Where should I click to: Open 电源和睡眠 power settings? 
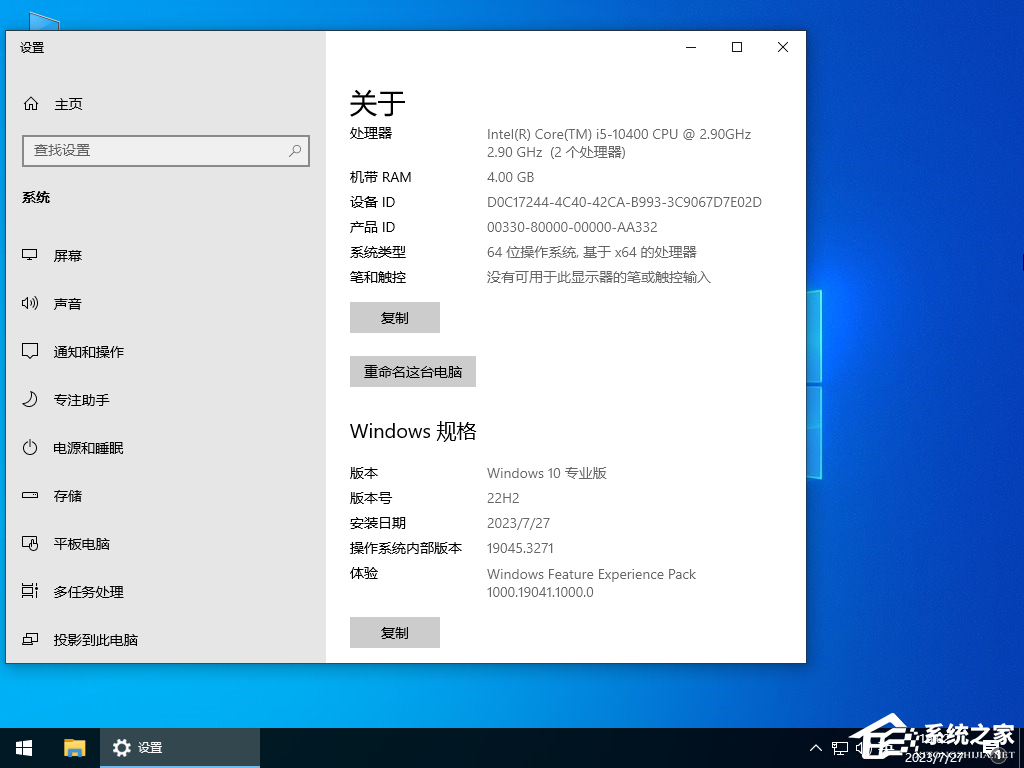pyautogui.click(x=88, y=447)
